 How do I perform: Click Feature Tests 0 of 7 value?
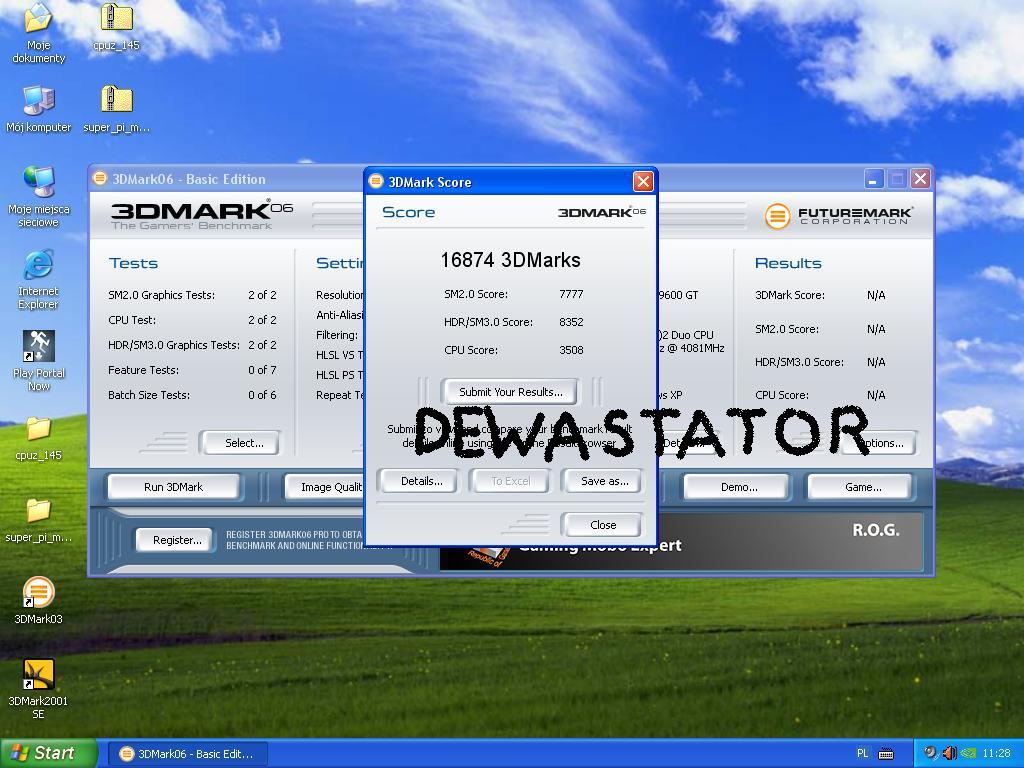262,370
